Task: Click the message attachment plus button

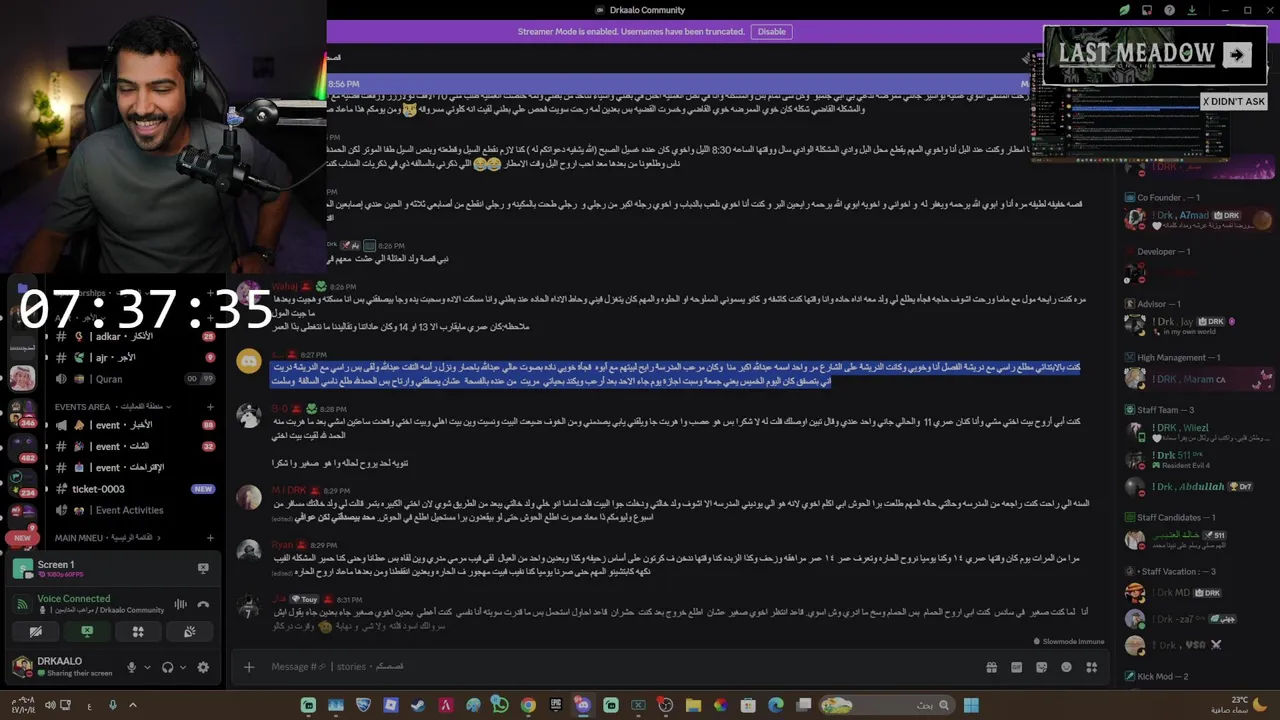Action: [249, 667]
